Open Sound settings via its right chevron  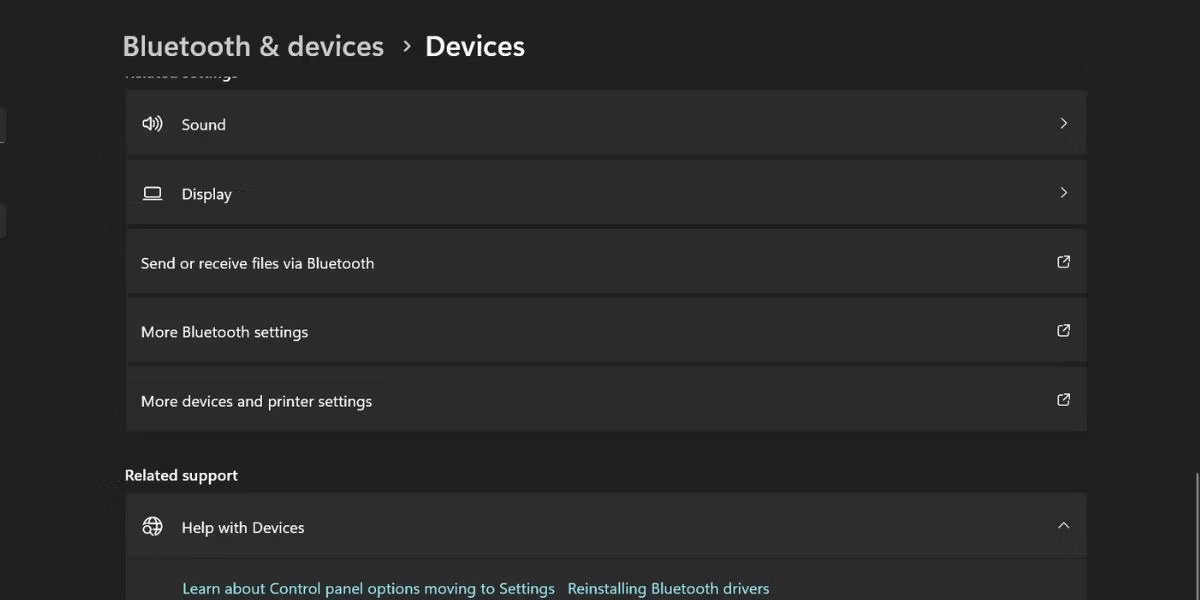(1063, 124)
